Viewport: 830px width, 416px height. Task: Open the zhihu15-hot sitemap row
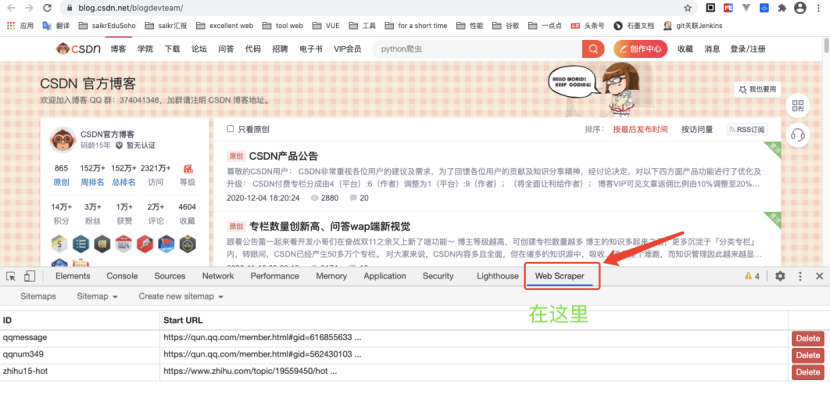tap(396, 372)
